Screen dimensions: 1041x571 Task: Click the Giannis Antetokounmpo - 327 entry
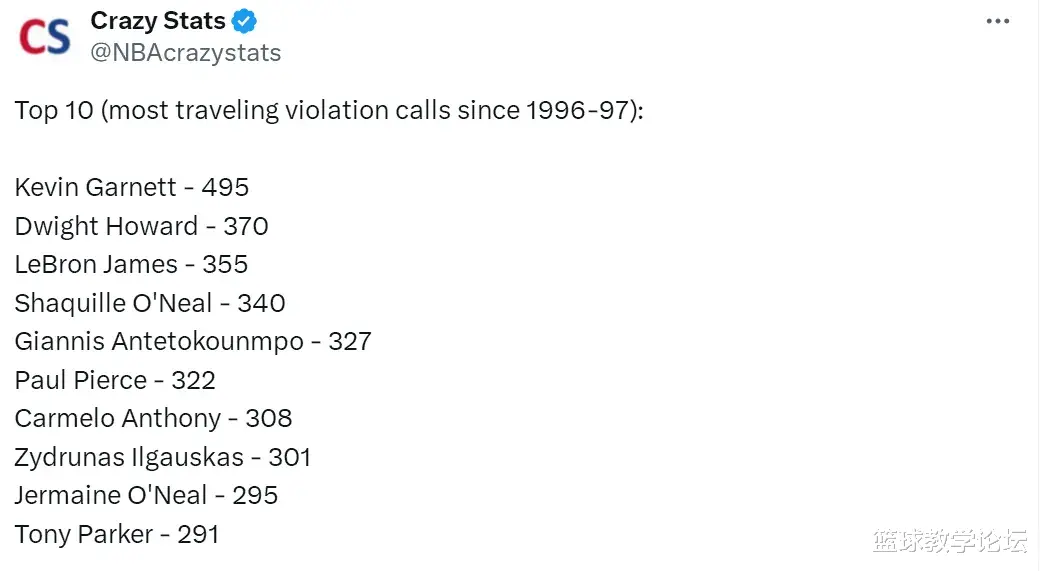[x=193, y=341]
